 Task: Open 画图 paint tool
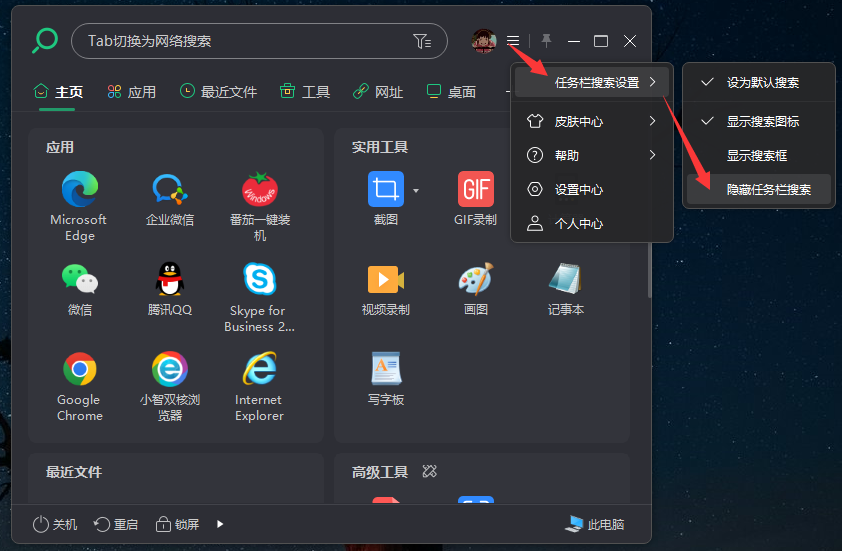pyautogui.click(x=476, y=279)
